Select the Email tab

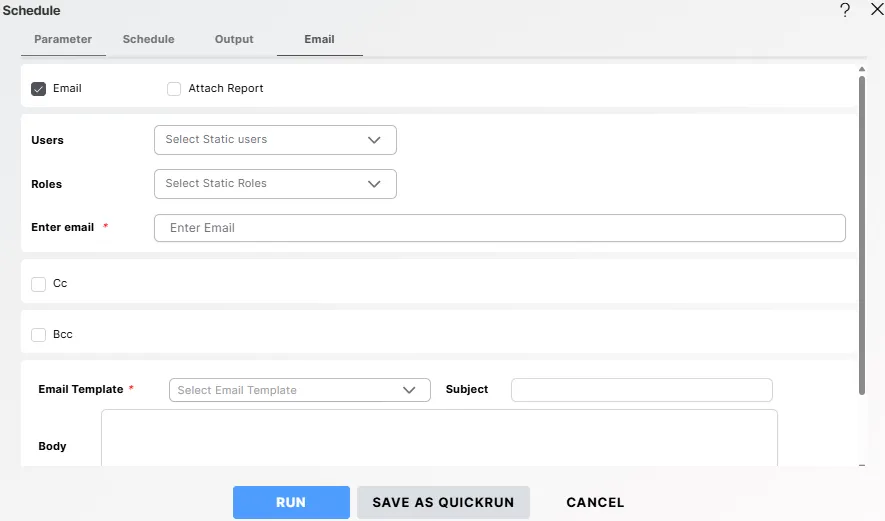(x=319, y=40)
